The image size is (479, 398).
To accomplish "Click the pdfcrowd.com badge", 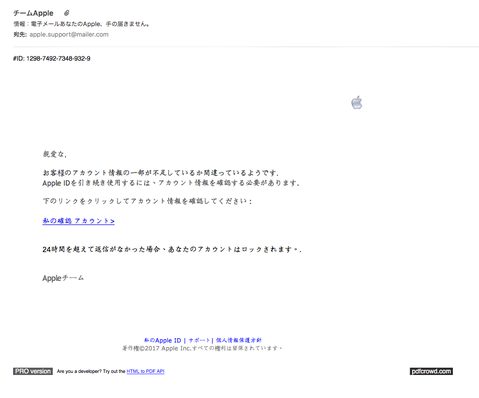I will [x=431, y=371].
